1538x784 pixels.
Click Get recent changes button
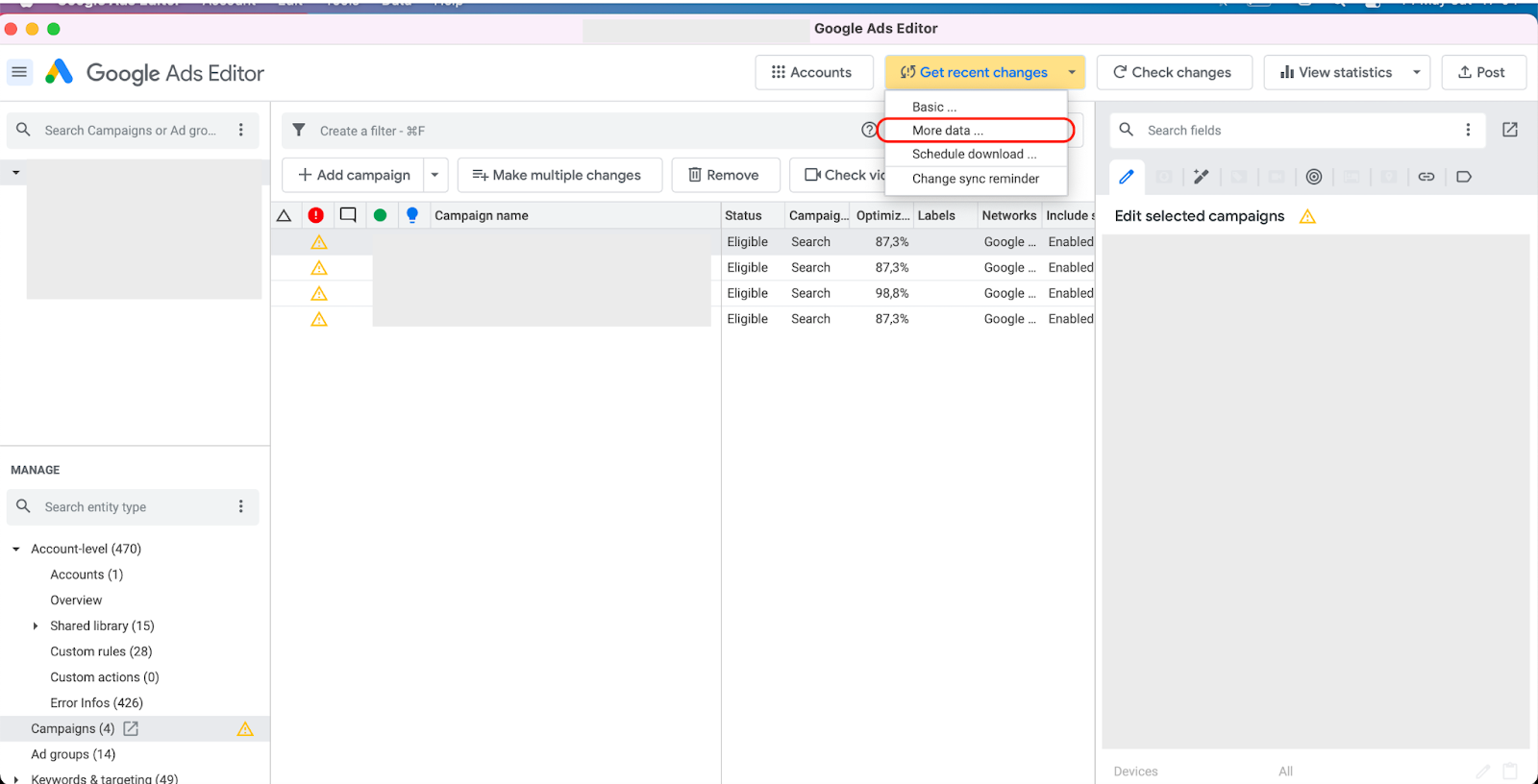point(974,72)
